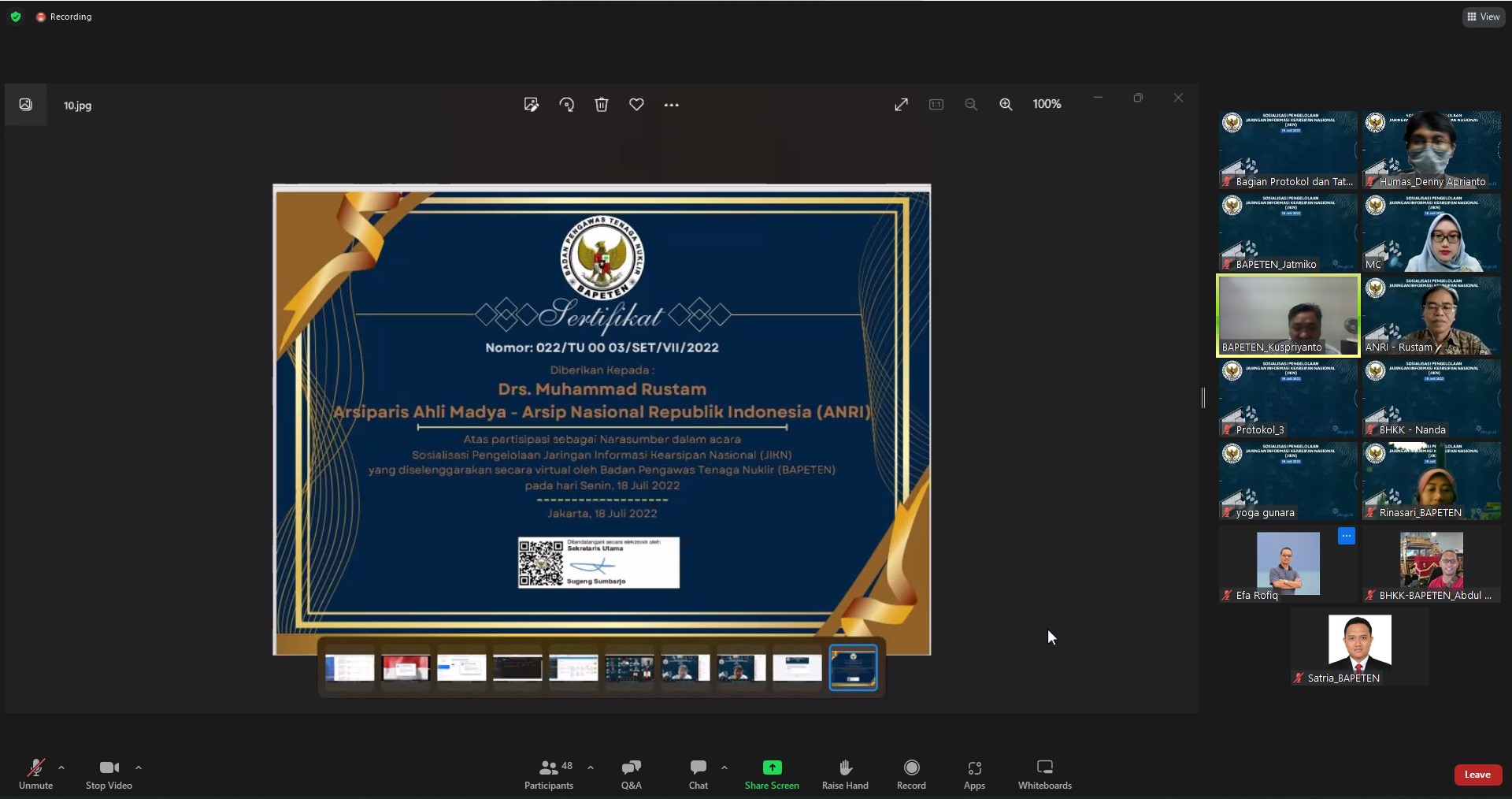Click muted mic icon on Satria_BAPETEN tile
The width and height of the screenshot is (1512, 799).
[x=1299, y=678]
